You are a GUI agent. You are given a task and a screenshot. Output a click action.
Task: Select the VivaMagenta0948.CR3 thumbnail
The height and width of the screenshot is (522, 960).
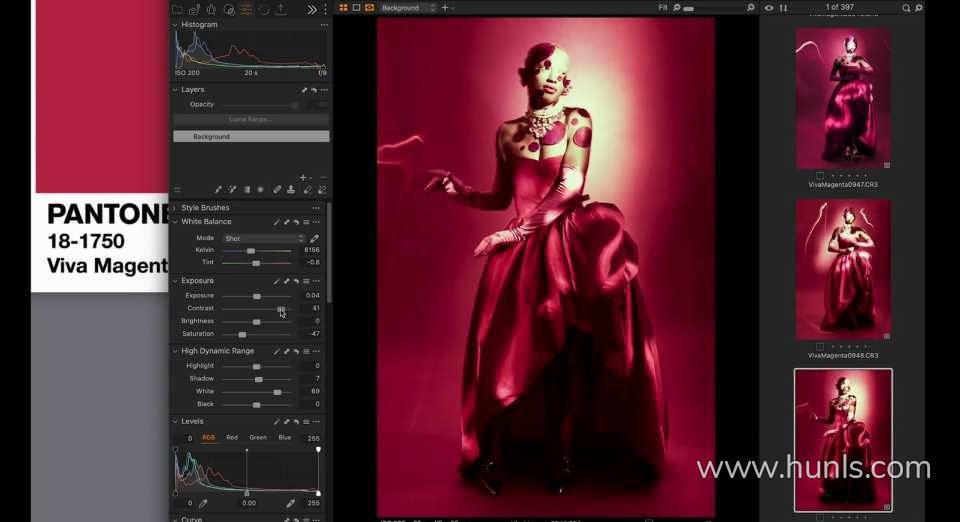[x=843, y=270]
